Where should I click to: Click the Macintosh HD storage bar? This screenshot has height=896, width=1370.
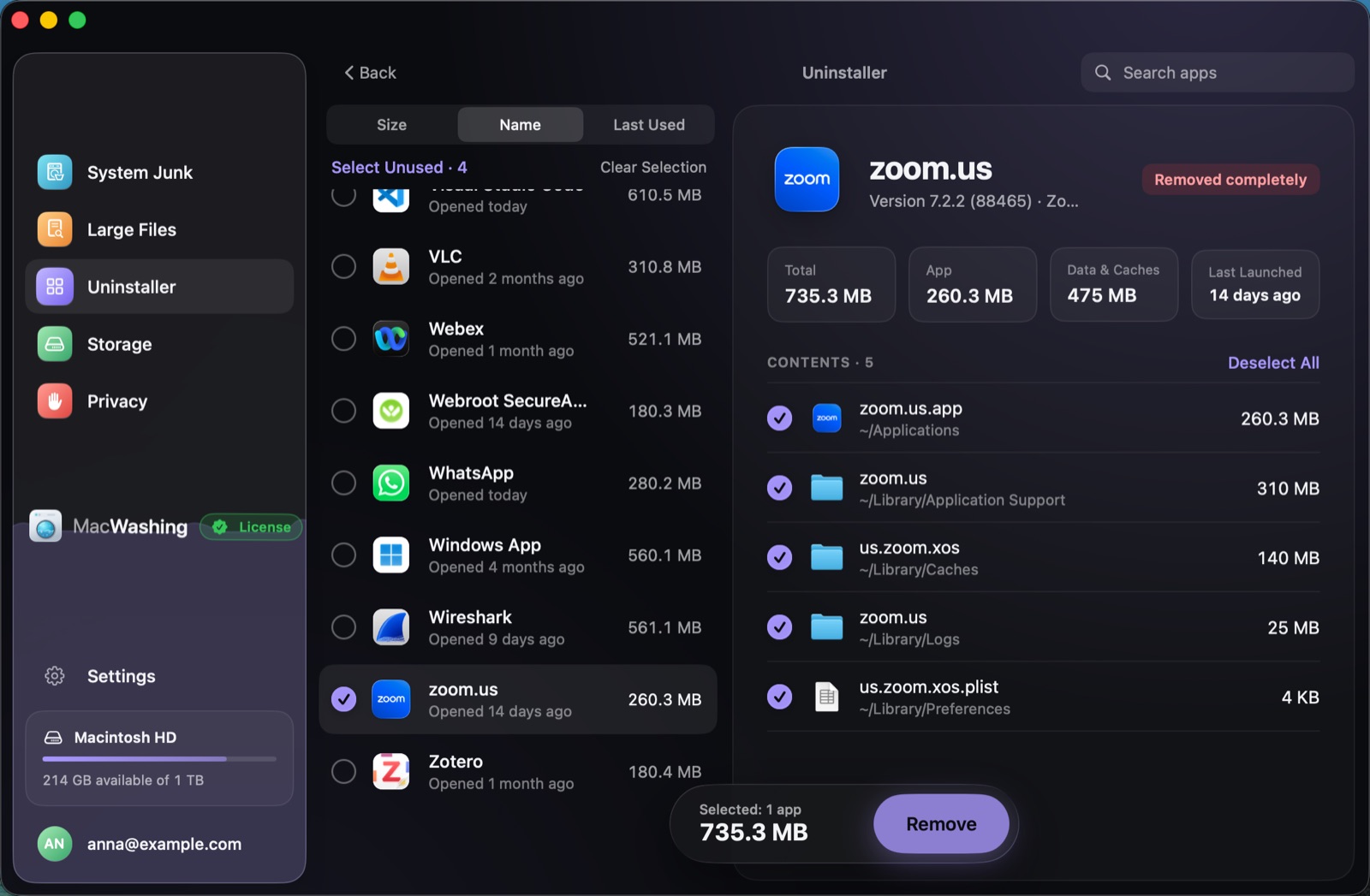159,759
